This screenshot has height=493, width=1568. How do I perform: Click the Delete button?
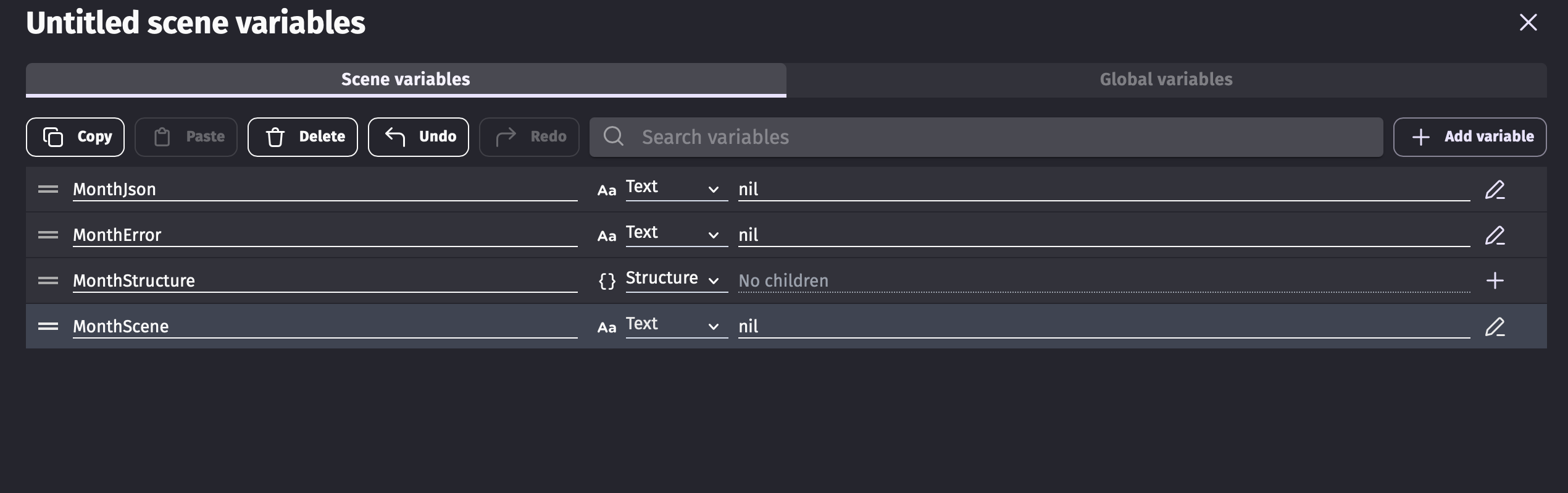pos(302,137)
